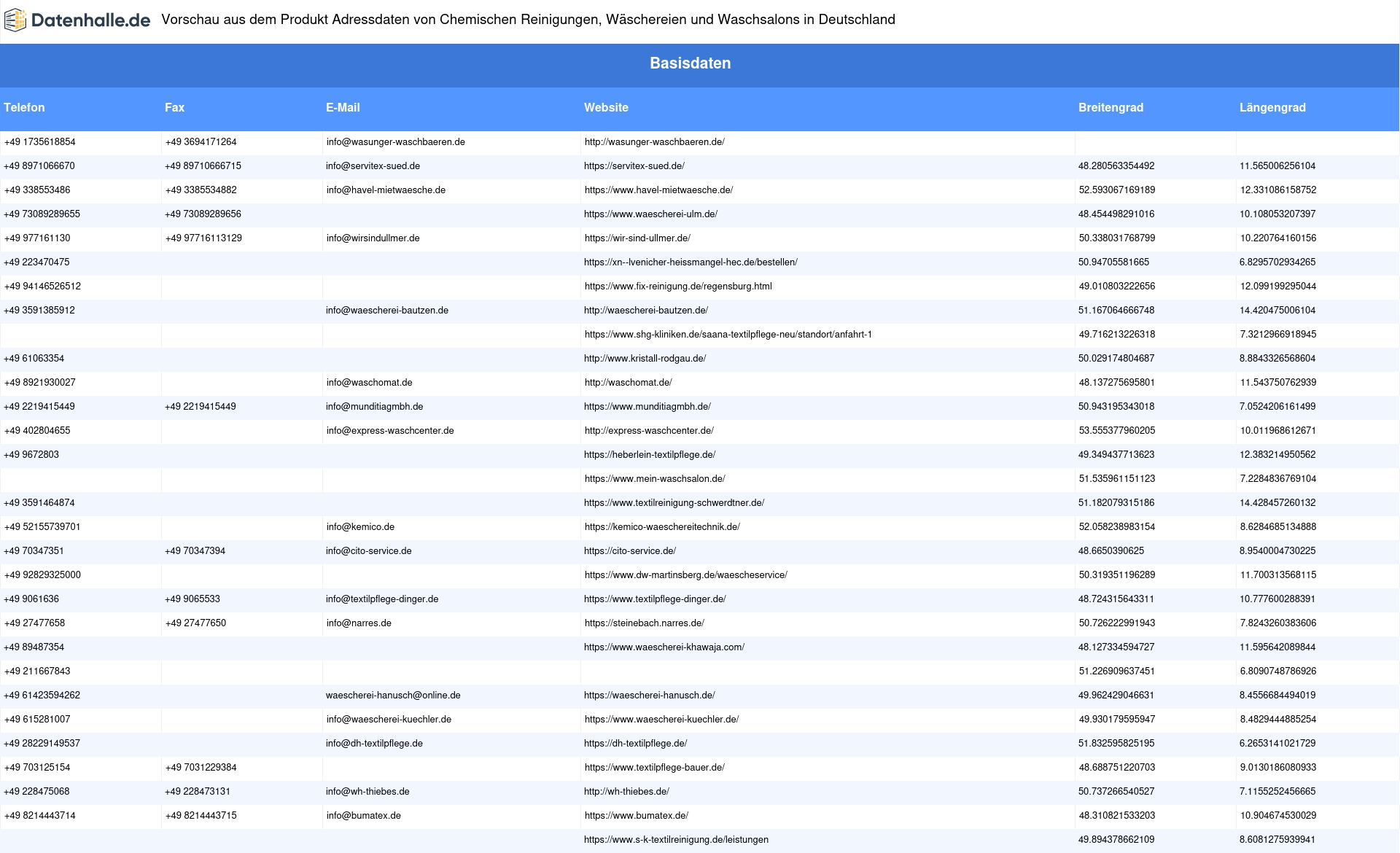Open https://kemico-waeschereitechnik.de/ link
This screenshot has height=853, width=1400.
point(662,527)
